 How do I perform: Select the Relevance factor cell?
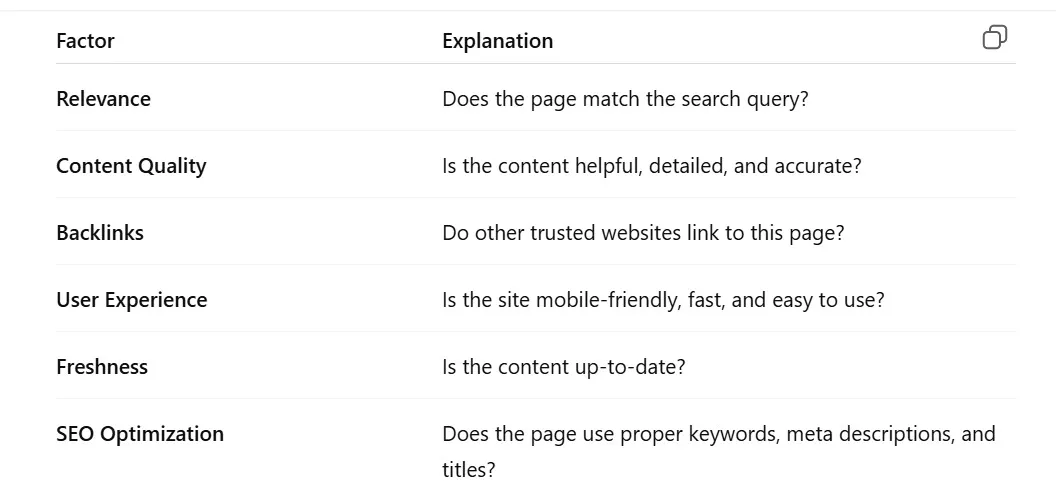104,99
